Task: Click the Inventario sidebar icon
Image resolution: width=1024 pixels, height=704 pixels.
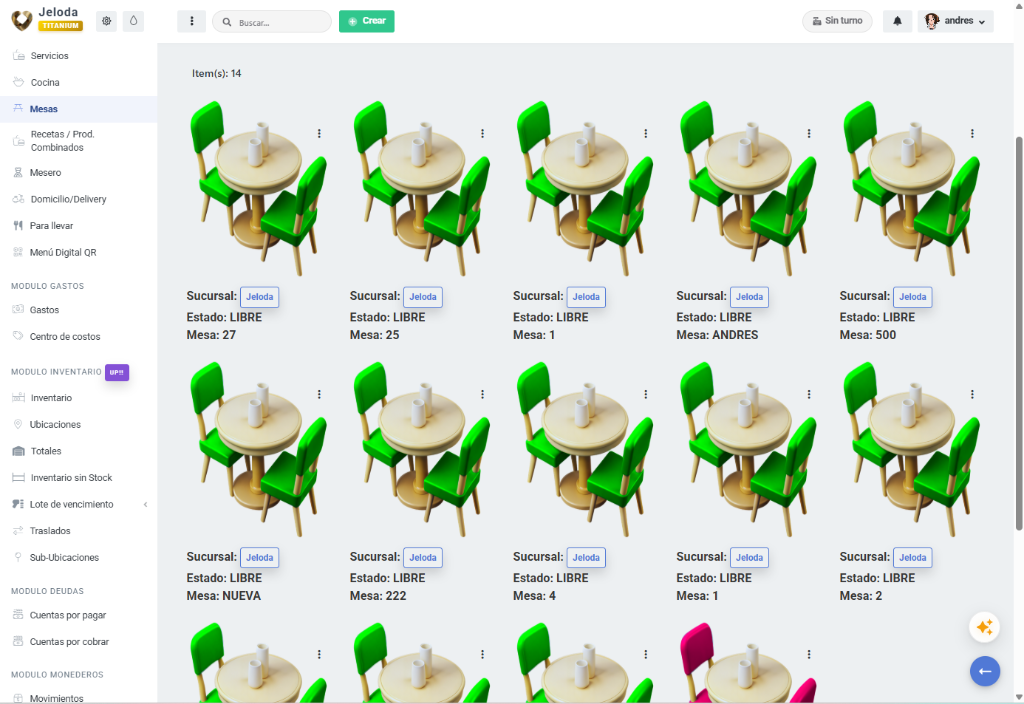Action: 18,398
